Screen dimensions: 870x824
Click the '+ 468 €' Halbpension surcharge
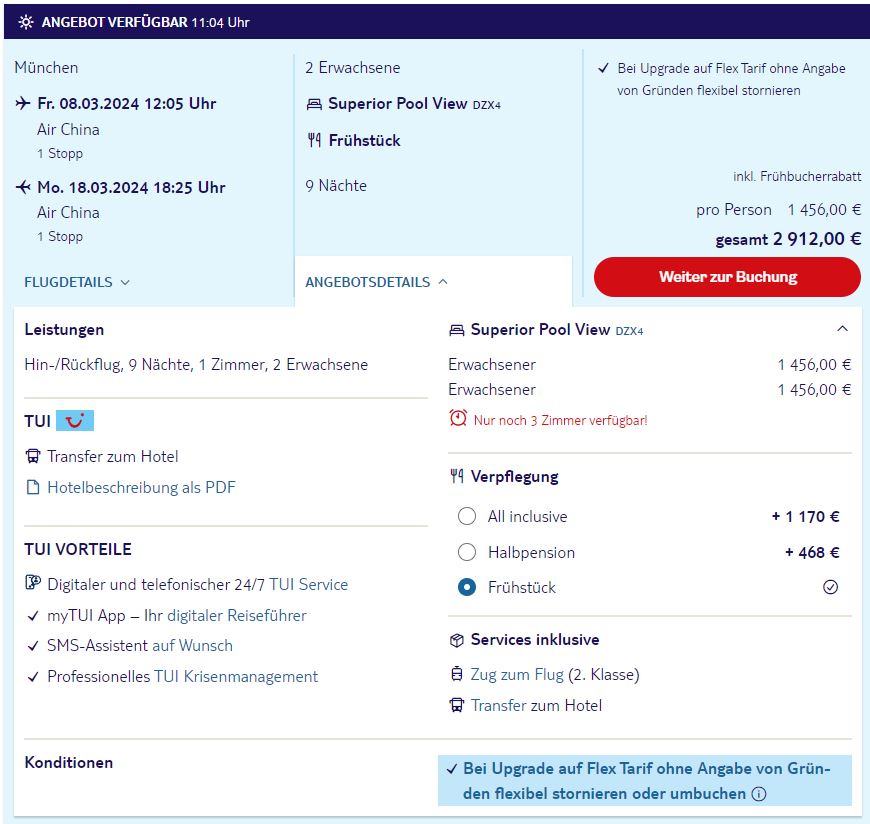click(x=812, y=553)
